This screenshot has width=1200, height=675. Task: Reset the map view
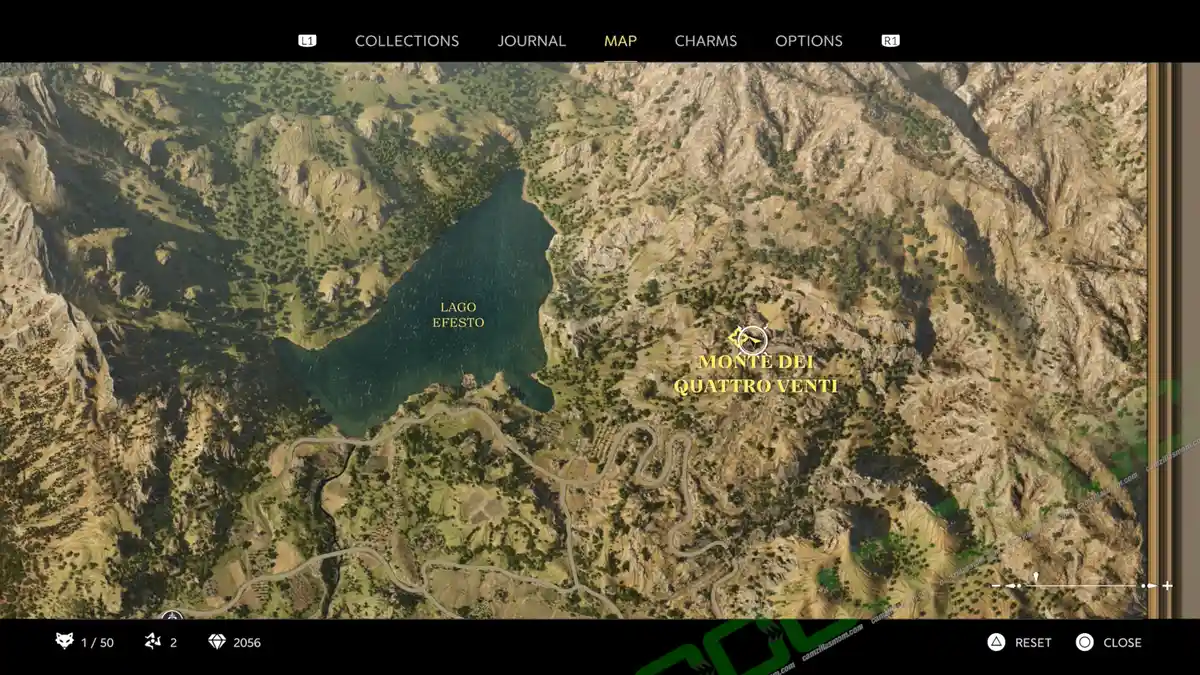[x=1033, y=643]
